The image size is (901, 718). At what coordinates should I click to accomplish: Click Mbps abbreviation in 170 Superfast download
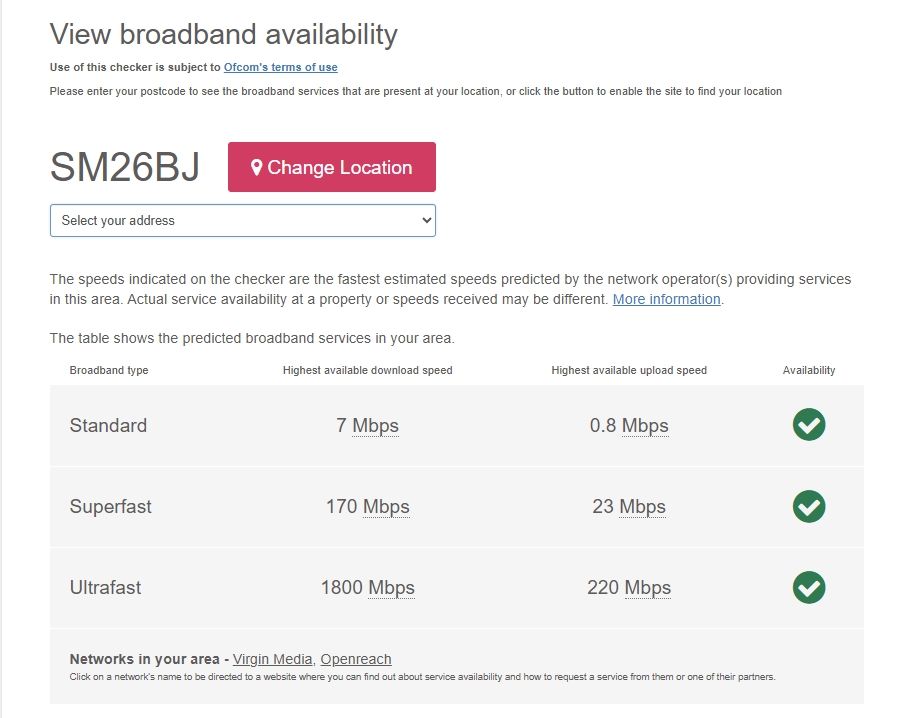(x=386, y=507)
